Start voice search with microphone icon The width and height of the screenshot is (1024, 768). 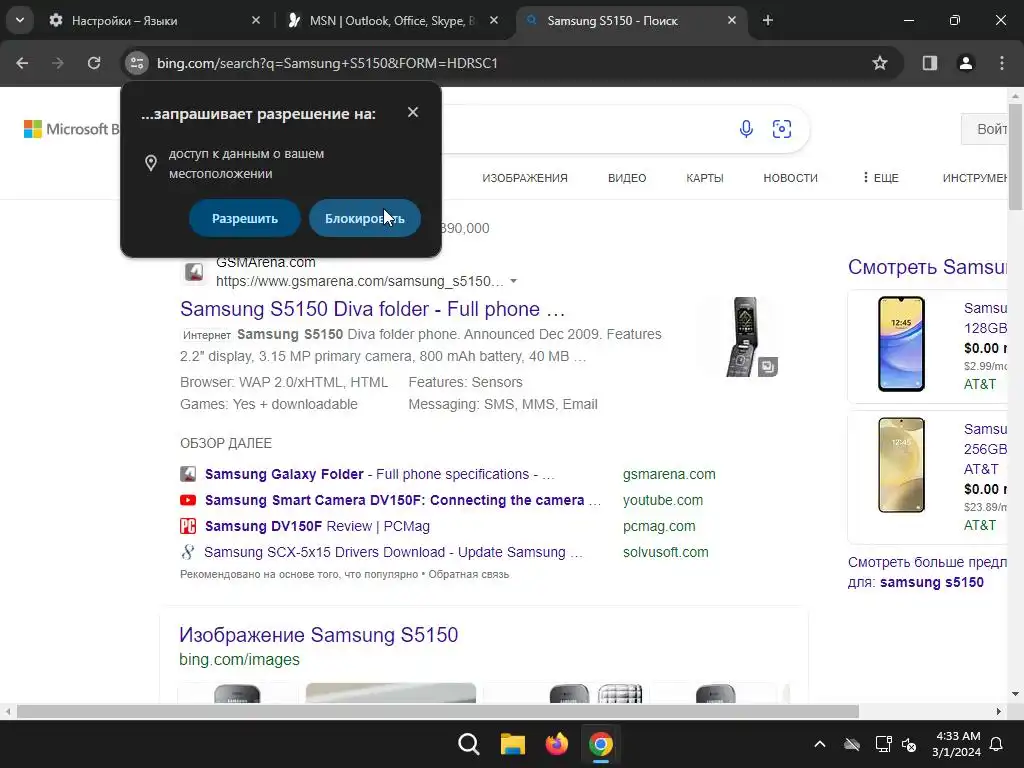click(x=746, y=129)
